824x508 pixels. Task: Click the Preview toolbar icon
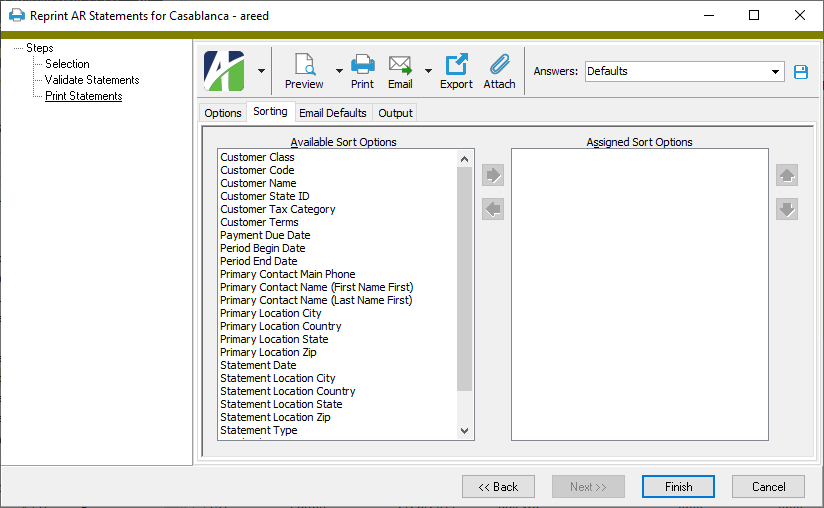304,66
